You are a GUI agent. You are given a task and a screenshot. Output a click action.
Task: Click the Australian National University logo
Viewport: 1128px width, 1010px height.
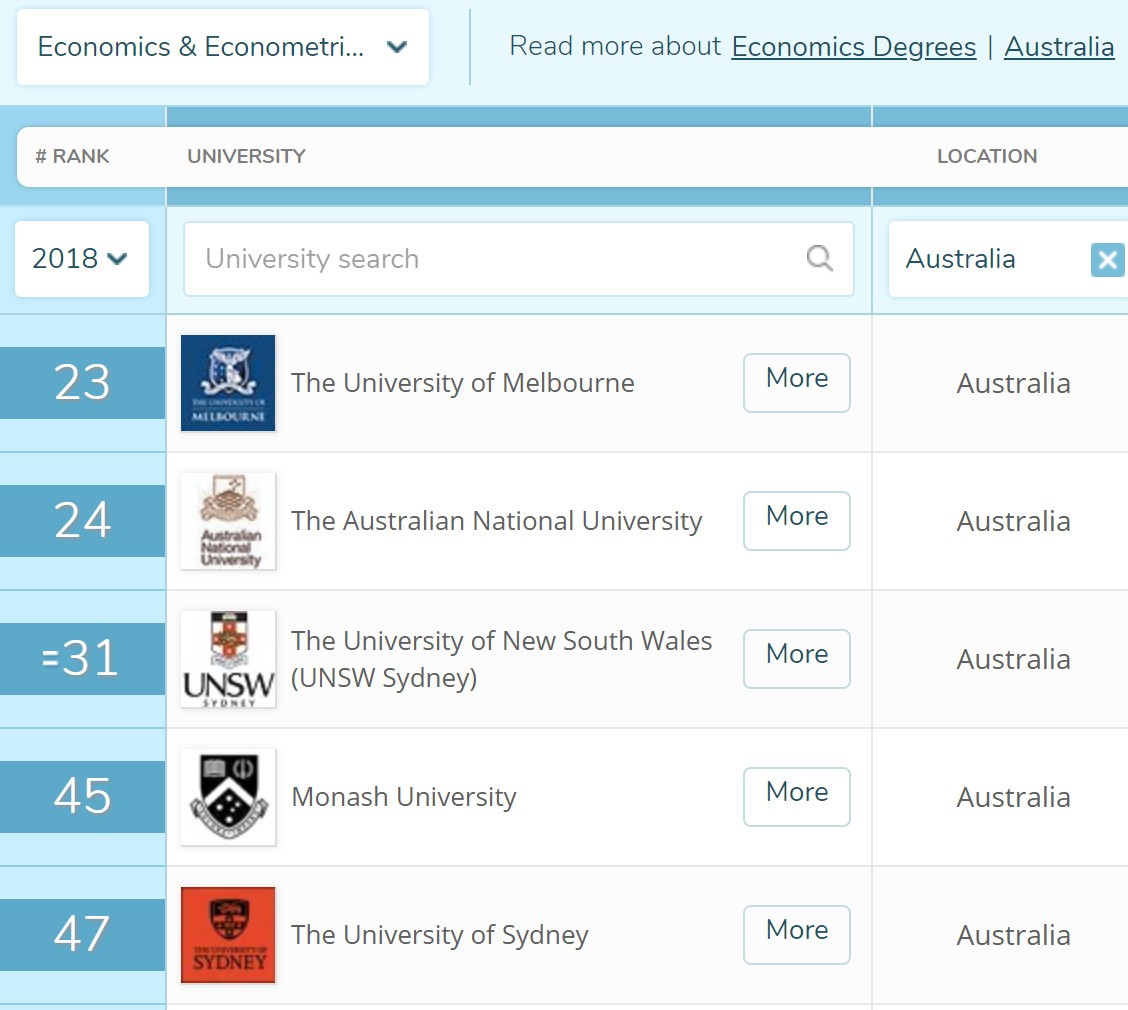228,521
